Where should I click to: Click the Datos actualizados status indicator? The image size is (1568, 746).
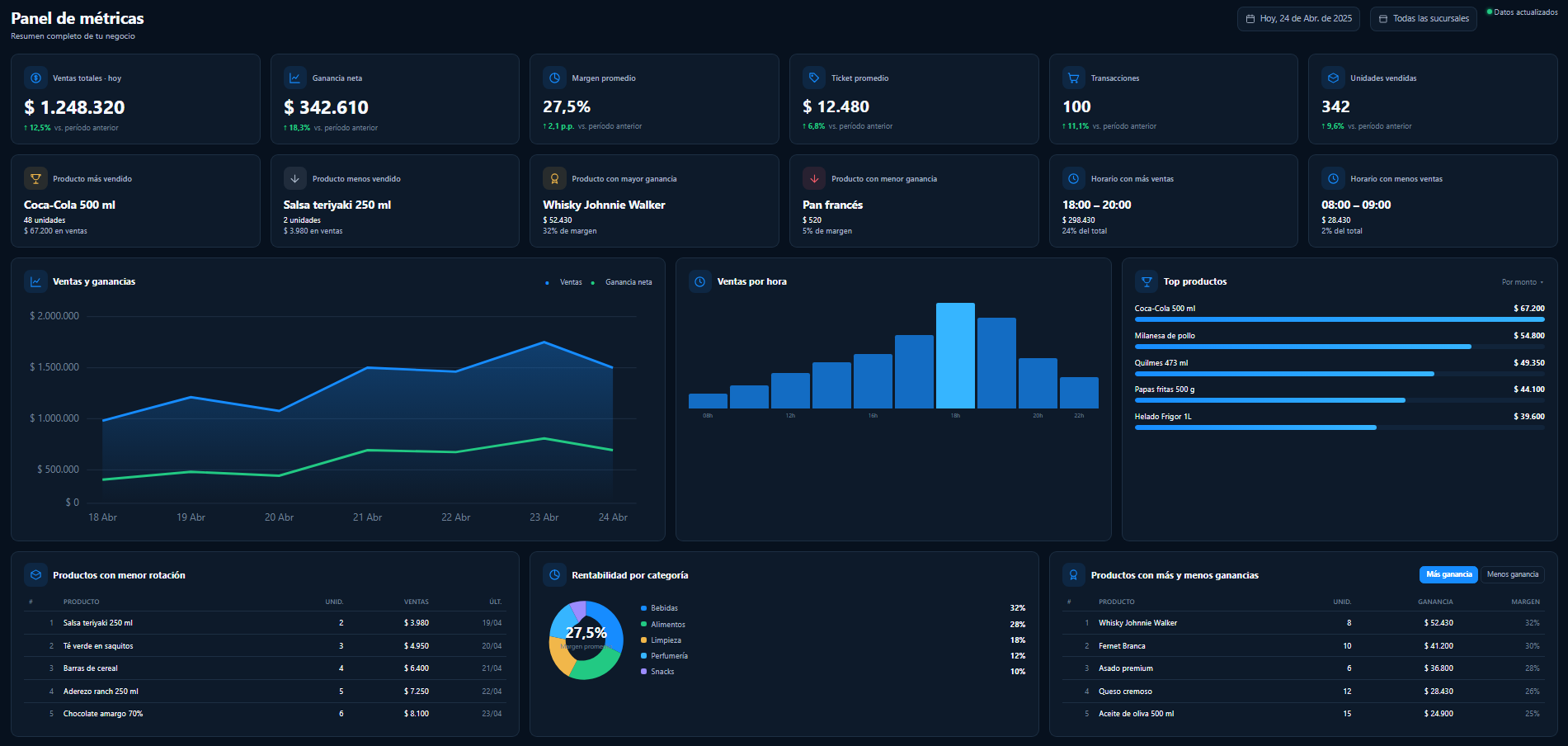tap(1522, 12)
